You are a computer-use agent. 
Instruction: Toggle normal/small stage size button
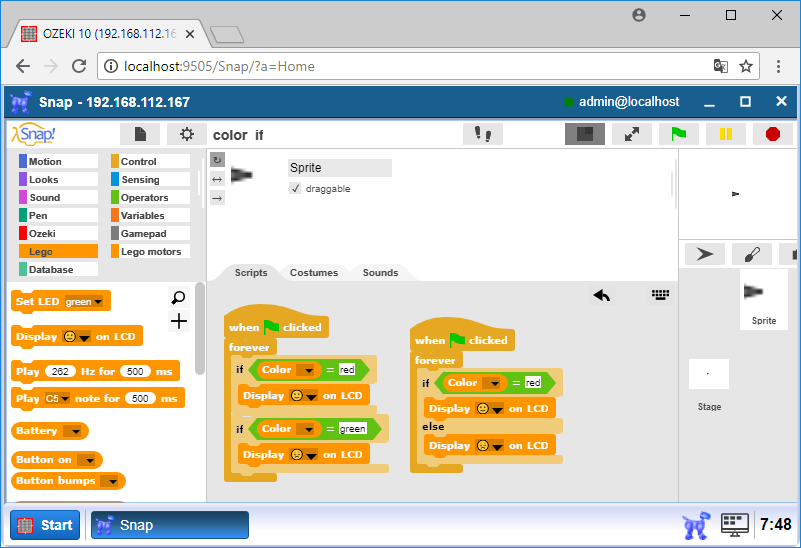coord(584,134)
